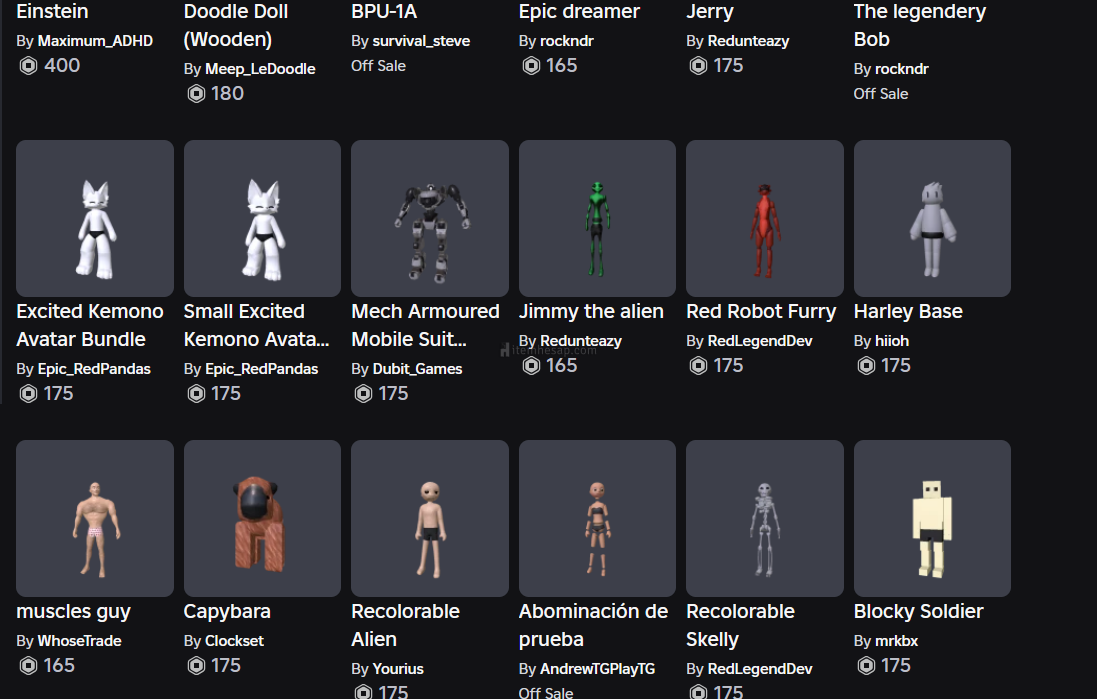The width and height of the screenshot is (1097, 699).
Task: Open Meep_LeDoodle creator profile link
Action: [260, 69]
